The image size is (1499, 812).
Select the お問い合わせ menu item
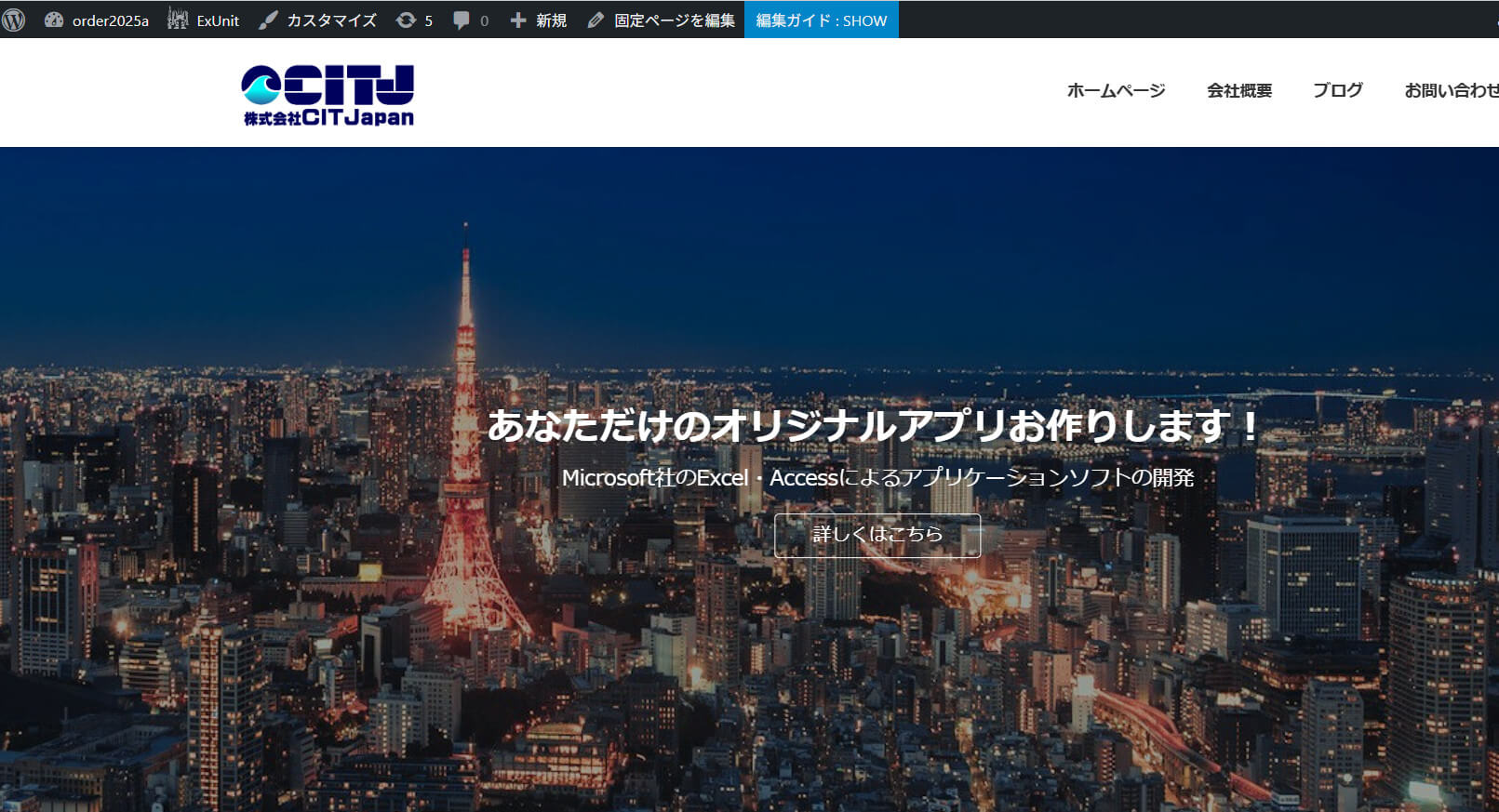point(1451,90)
